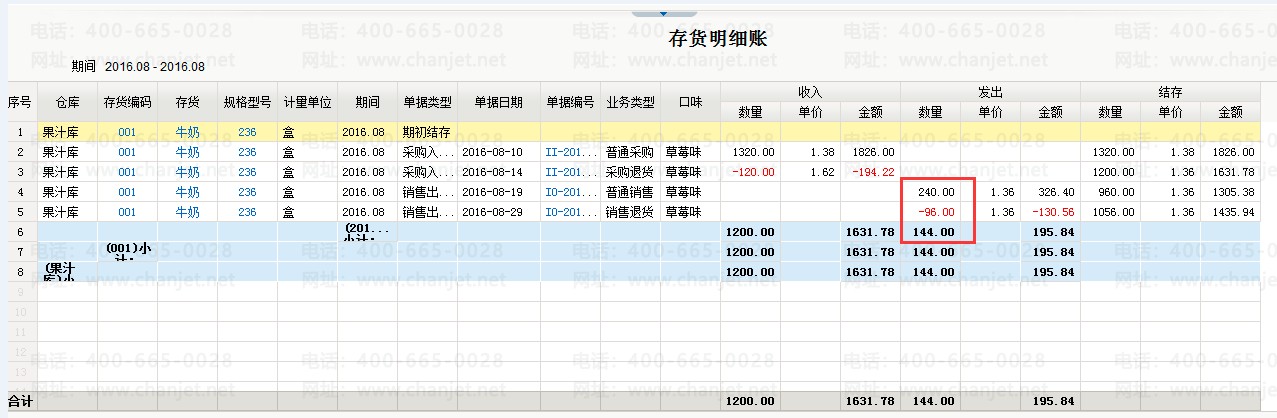Click the 存货明细账 report title
1277x418 pixels.
717,39
